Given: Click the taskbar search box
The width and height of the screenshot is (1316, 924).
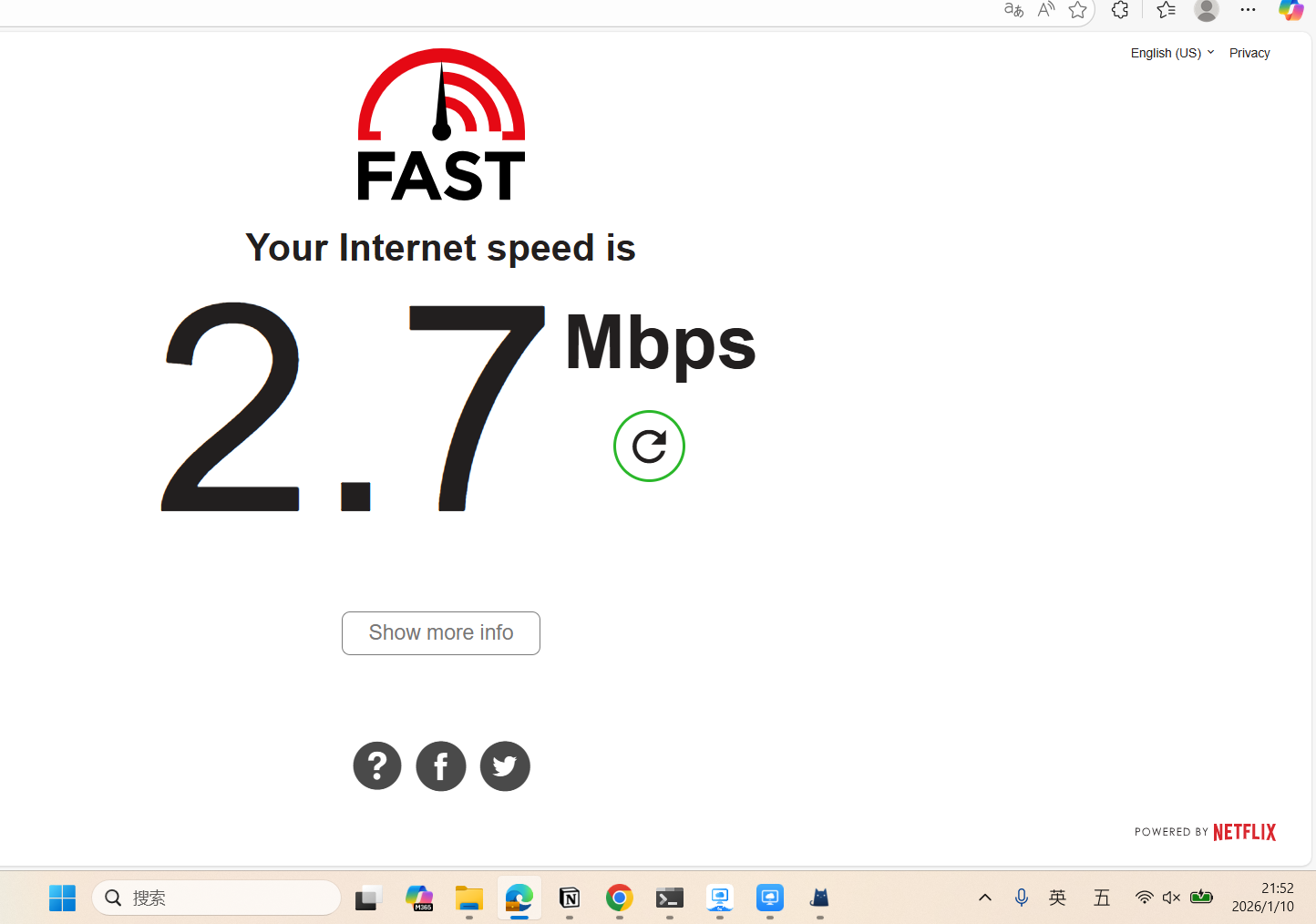Looking at the screenshot, I should 217,898.
